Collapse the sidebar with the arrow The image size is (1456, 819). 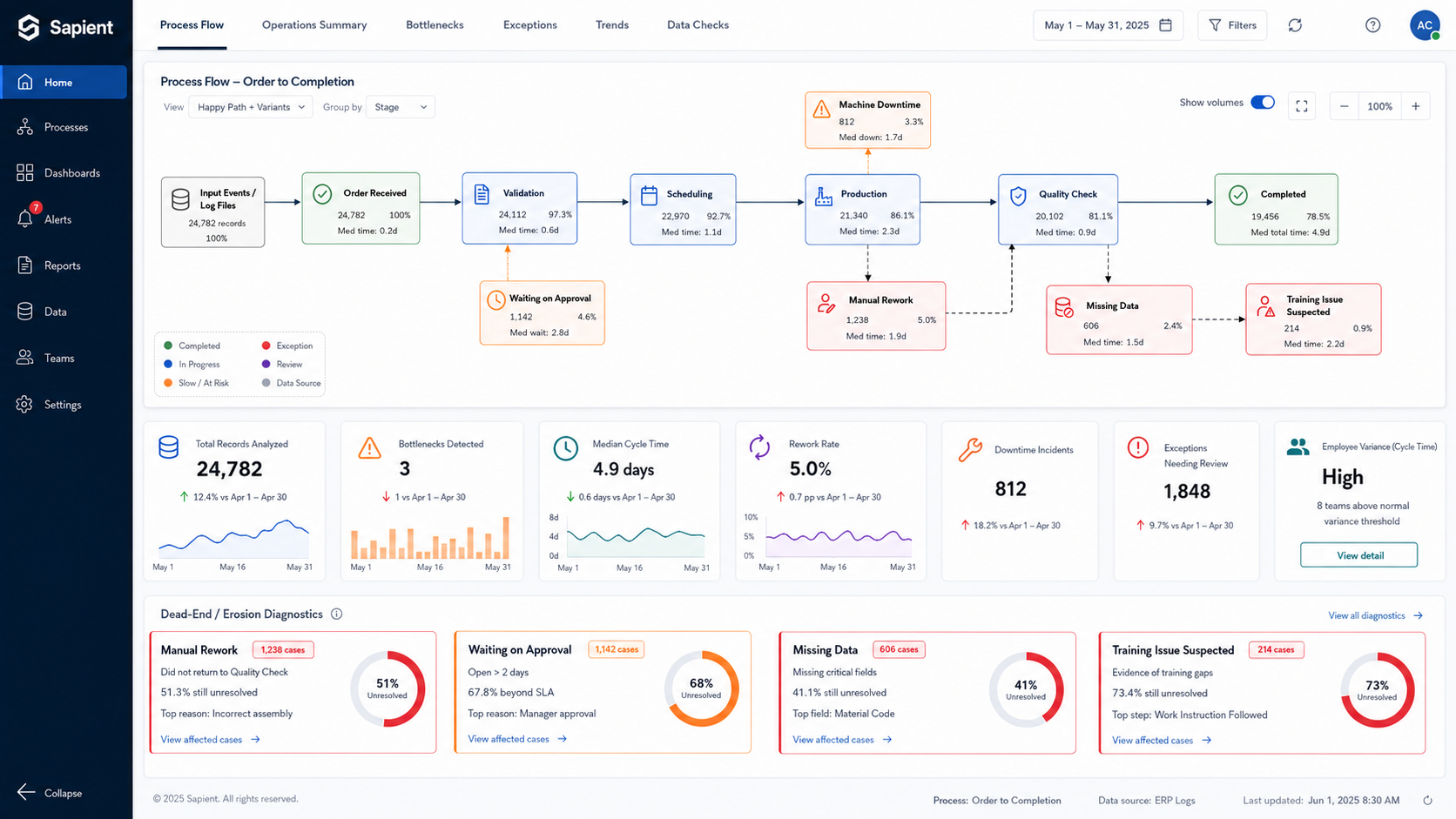pos(50,793)
